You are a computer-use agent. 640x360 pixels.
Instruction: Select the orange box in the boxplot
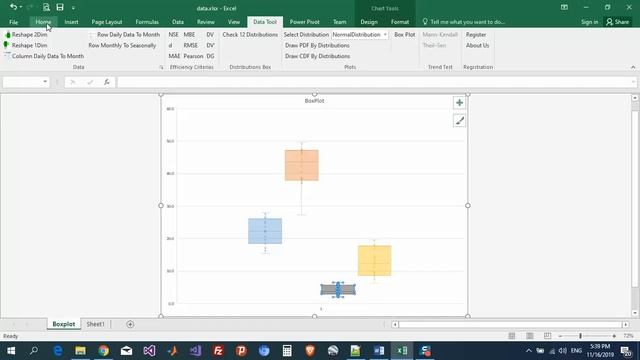(302, 165)
